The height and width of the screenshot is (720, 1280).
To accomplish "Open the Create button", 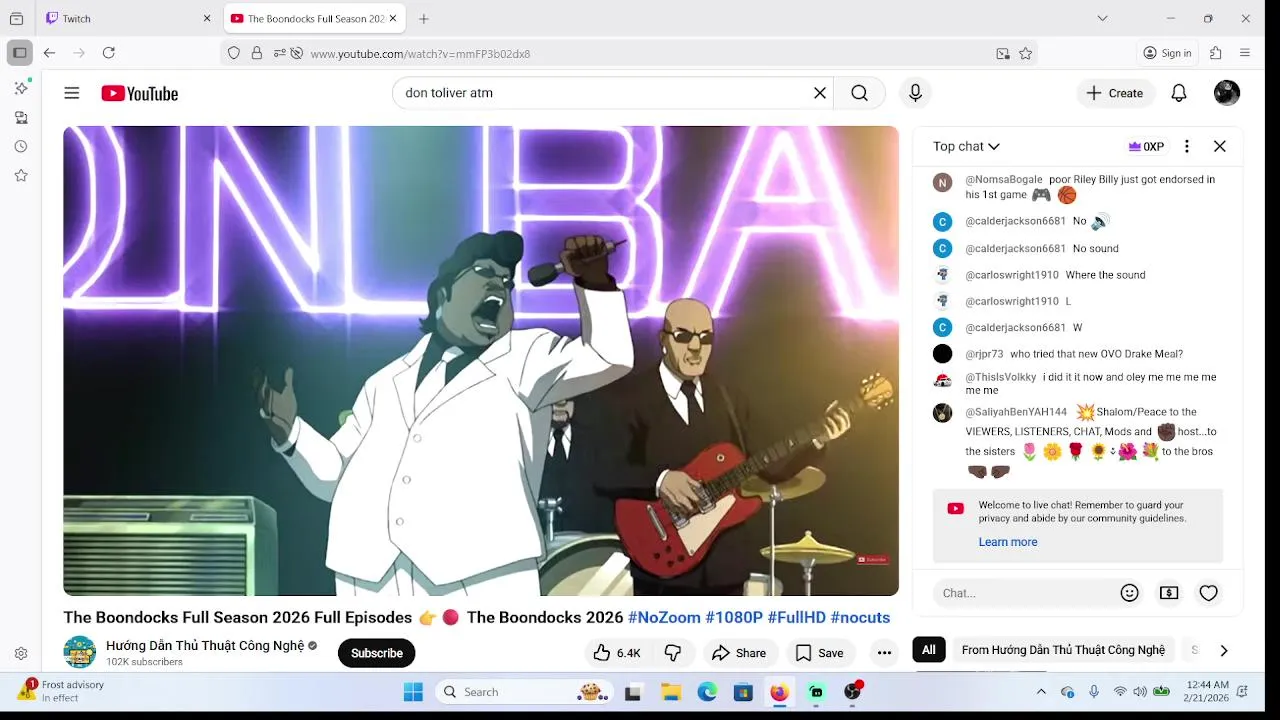I will 1115,93.
